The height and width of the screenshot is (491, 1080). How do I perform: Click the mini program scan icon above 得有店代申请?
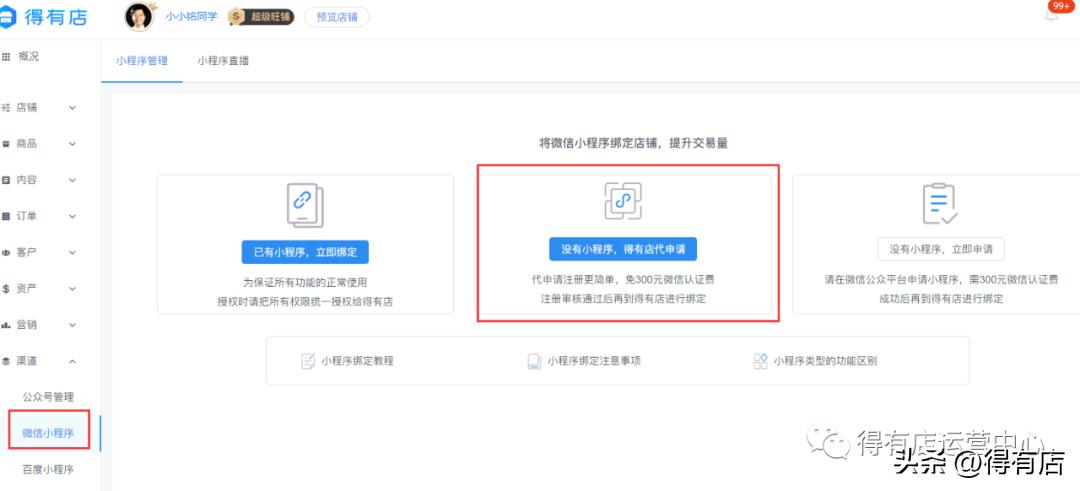coord(623,201)
